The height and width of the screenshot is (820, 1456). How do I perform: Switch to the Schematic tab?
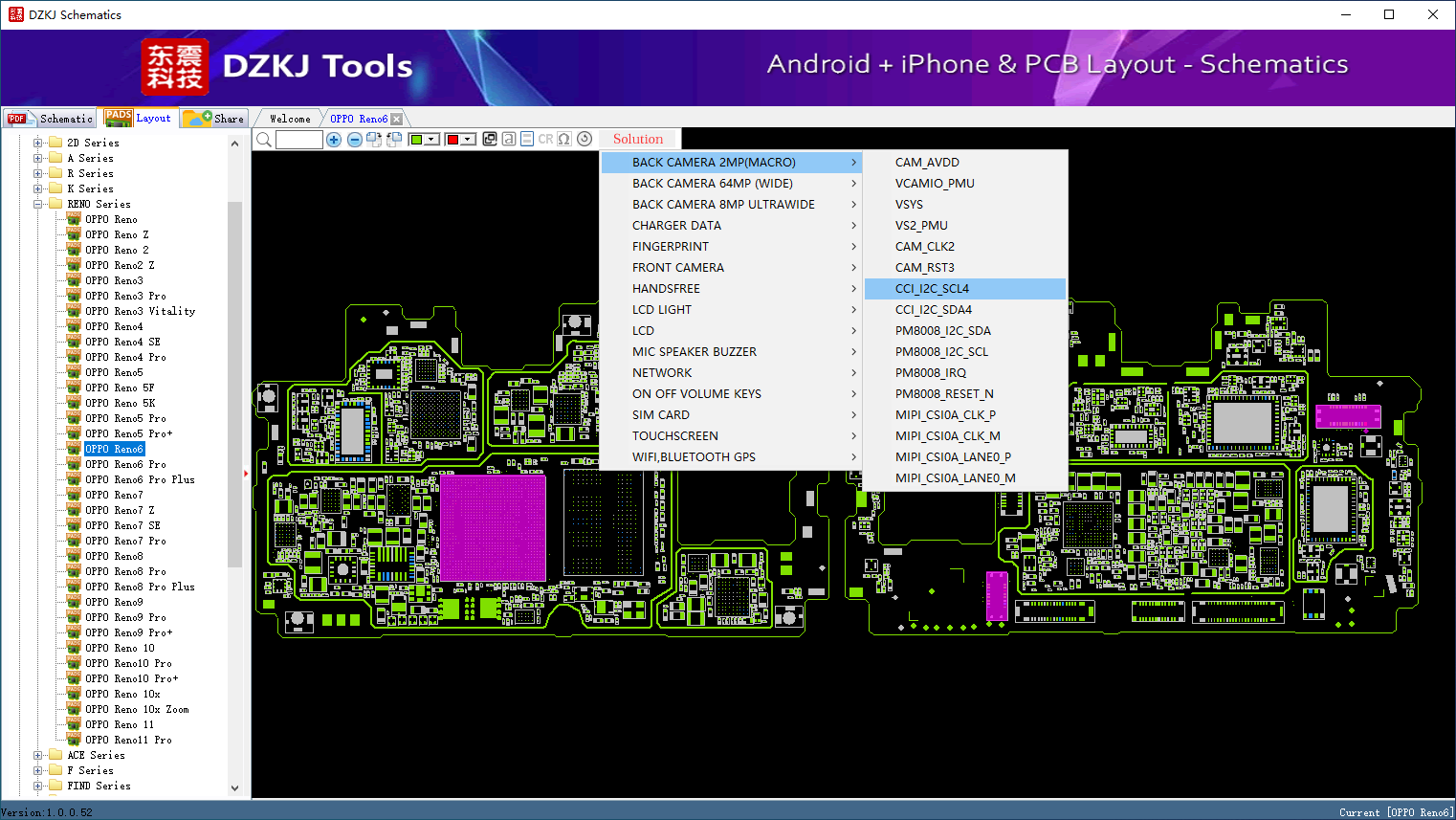(50, 119)
